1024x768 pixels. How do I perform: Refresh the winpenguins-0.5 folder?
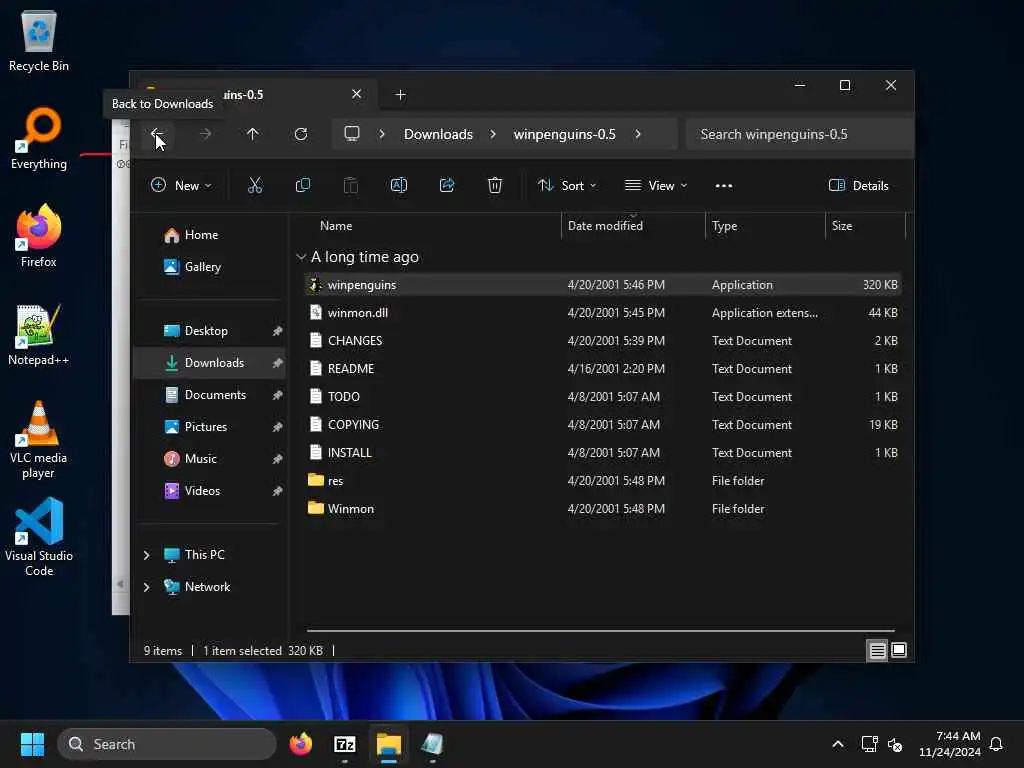301,134
